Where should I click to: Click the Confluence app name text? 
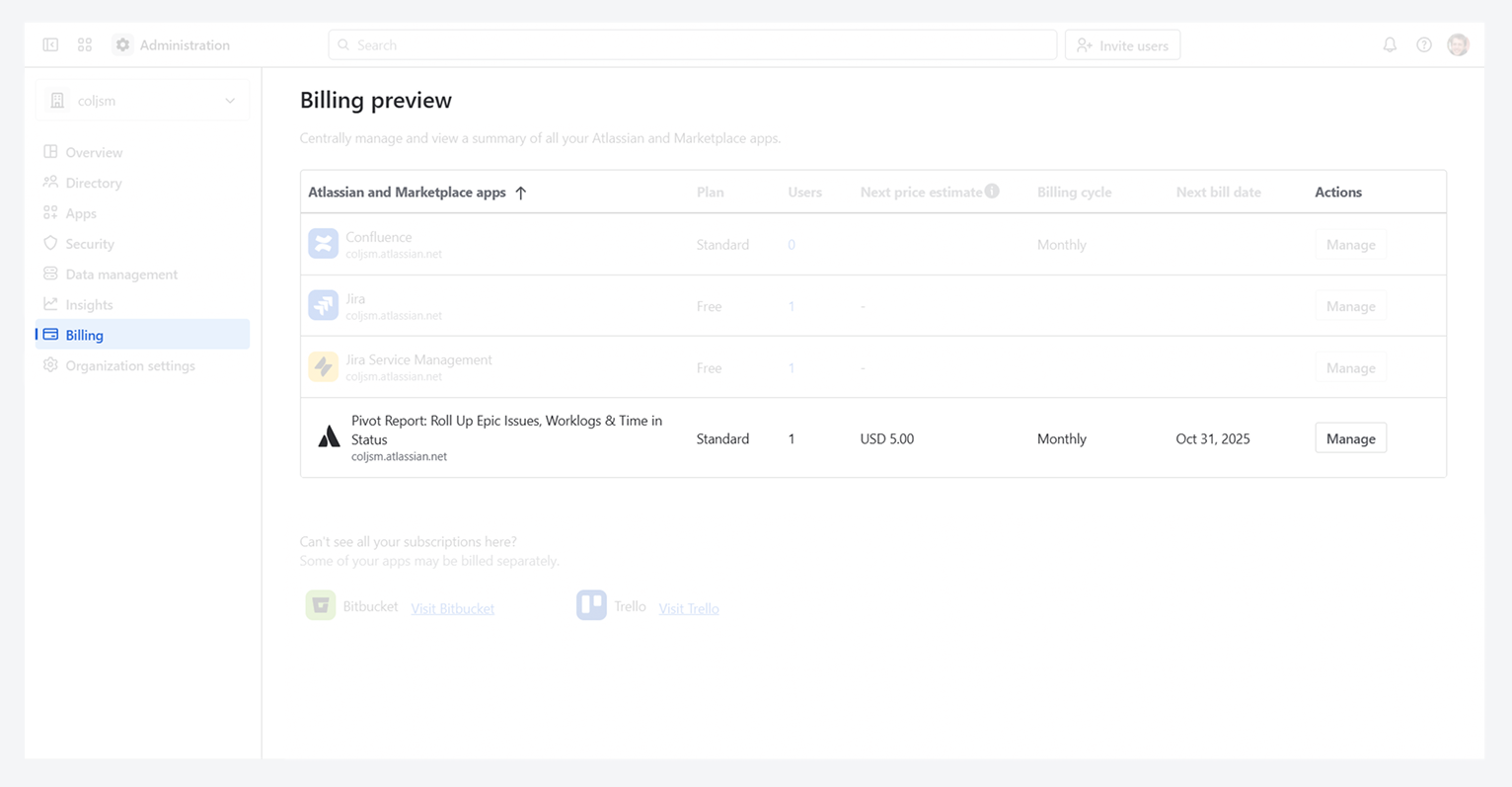(379, 237)
